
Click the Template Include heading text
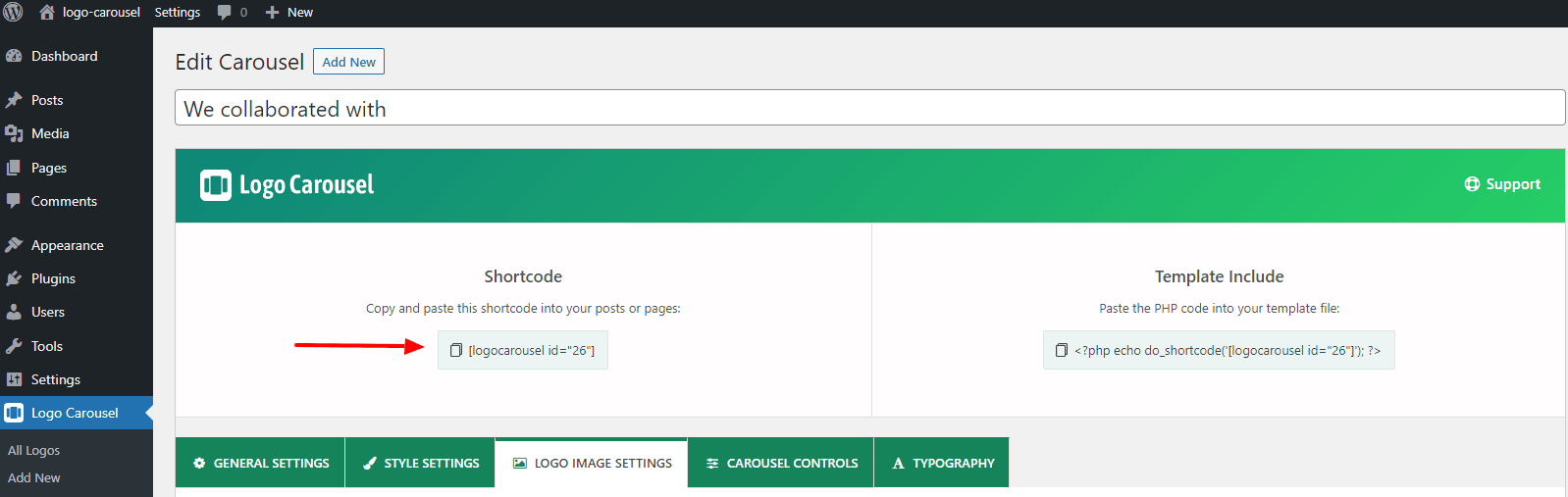(1219, 276)
